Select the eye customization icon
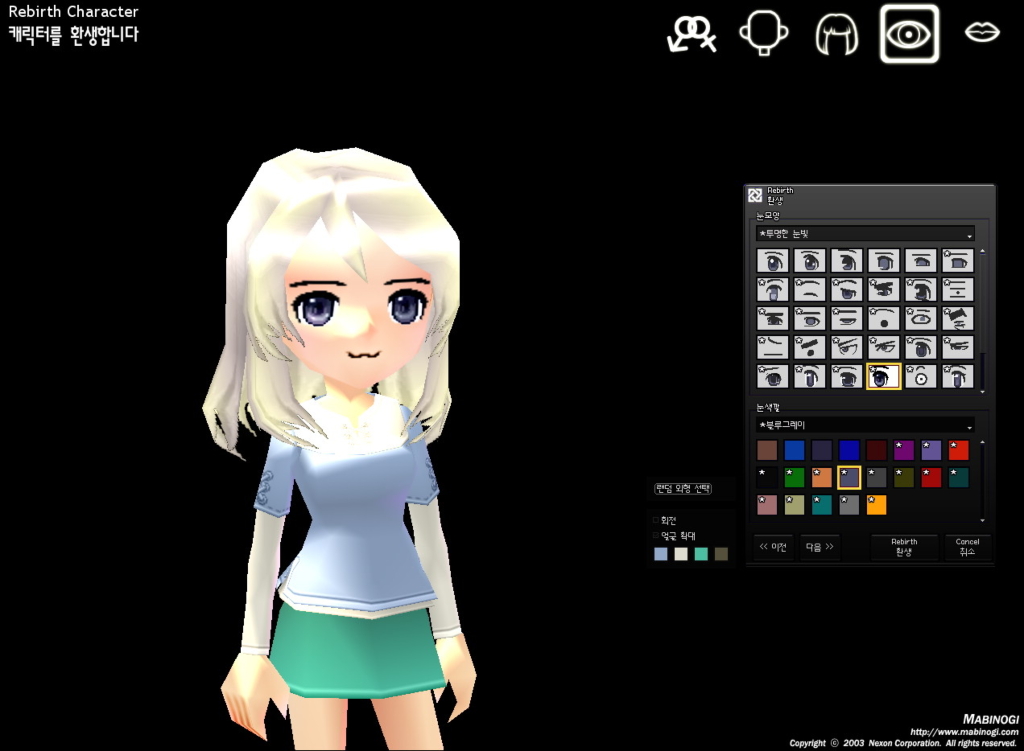The height and width of the screenshot is (751, 1024). (x=909, y=34)
